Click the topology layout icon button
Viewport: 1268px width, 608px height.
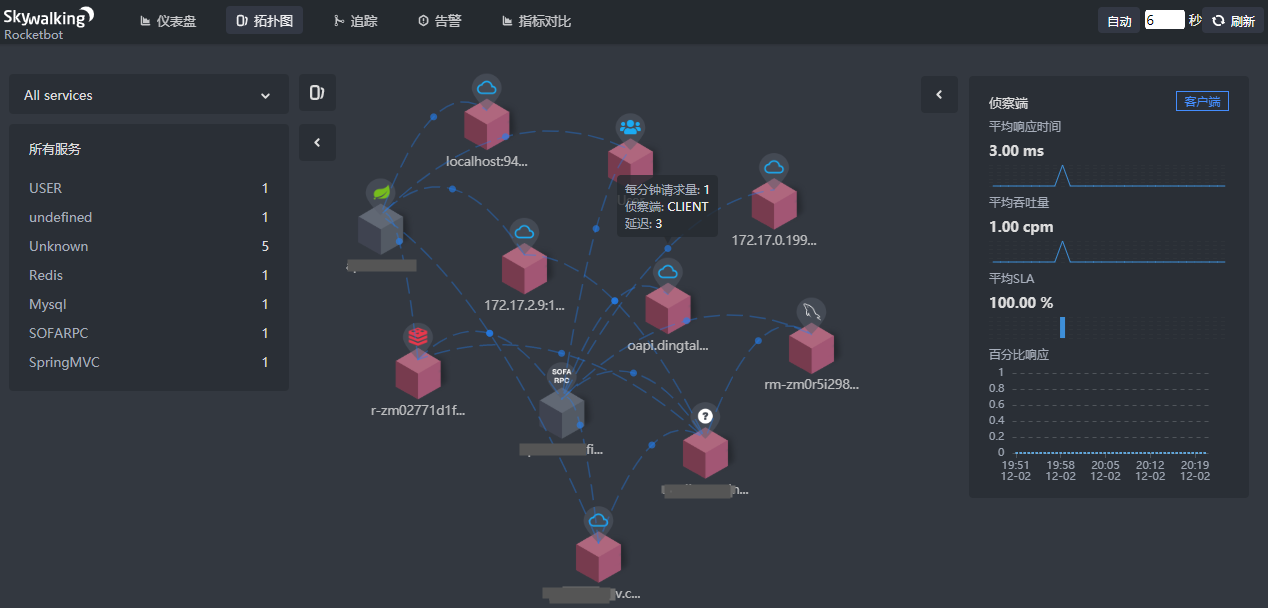coord(317,93)
